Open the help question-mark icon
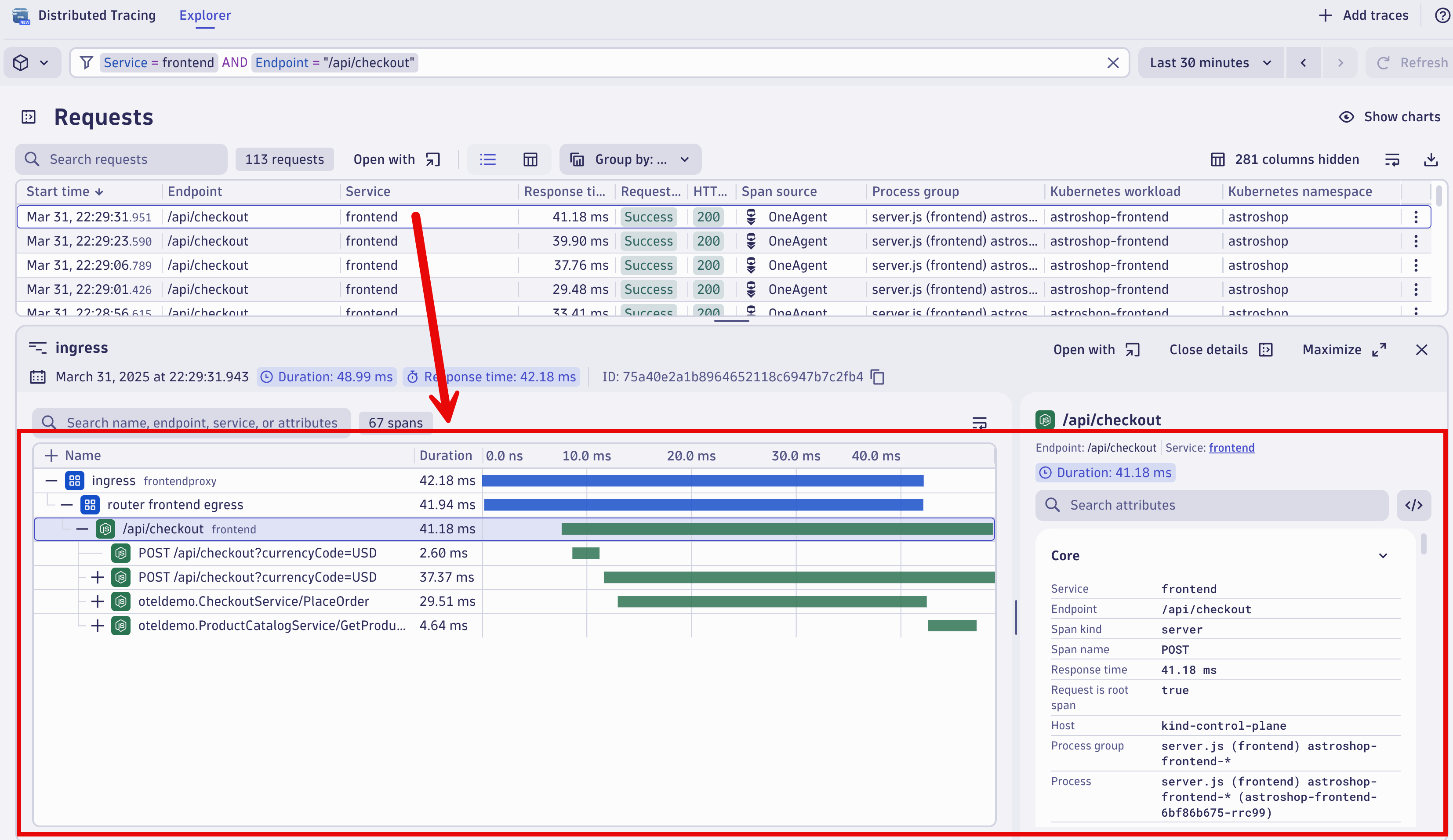The image size is (1453, 840). click(1442, 15)
